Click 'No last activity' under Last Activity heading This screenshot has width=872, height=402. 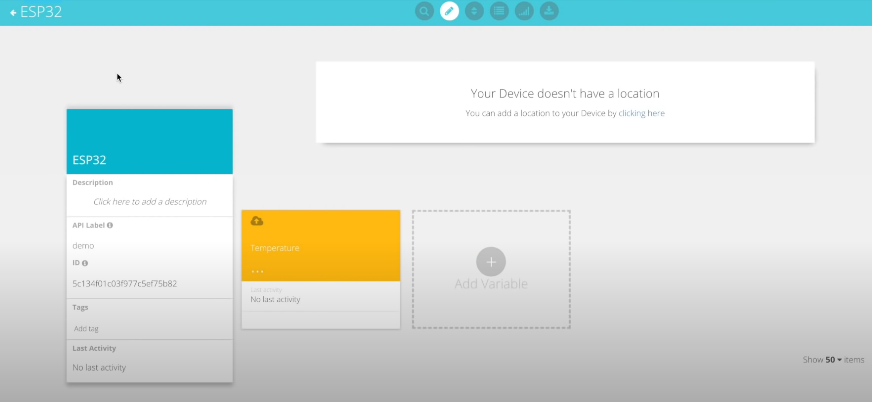click(x=99, y=368)
